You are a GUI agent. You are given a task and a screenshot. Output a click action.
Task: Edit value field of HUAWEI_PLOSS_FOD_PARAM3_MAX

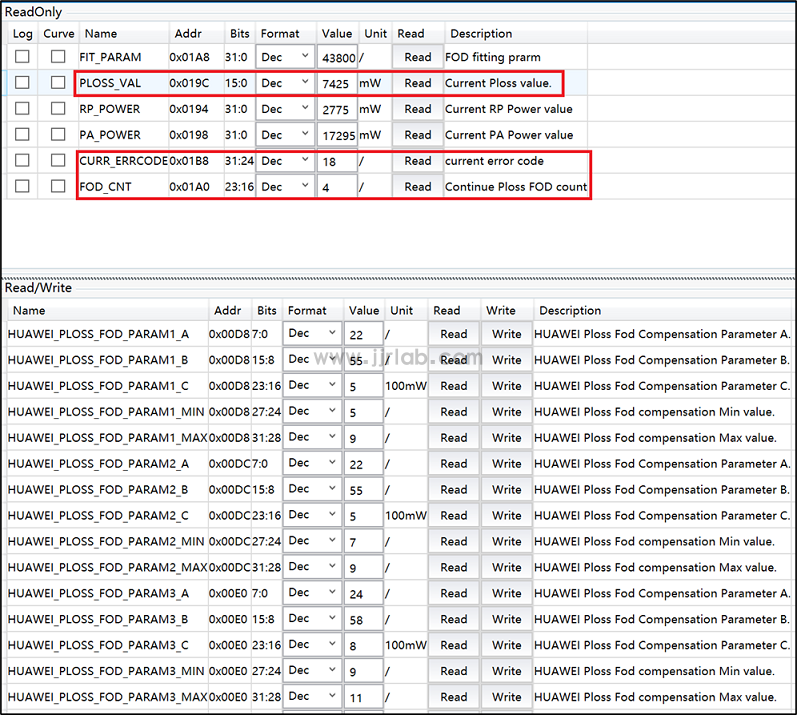point(363,697)
